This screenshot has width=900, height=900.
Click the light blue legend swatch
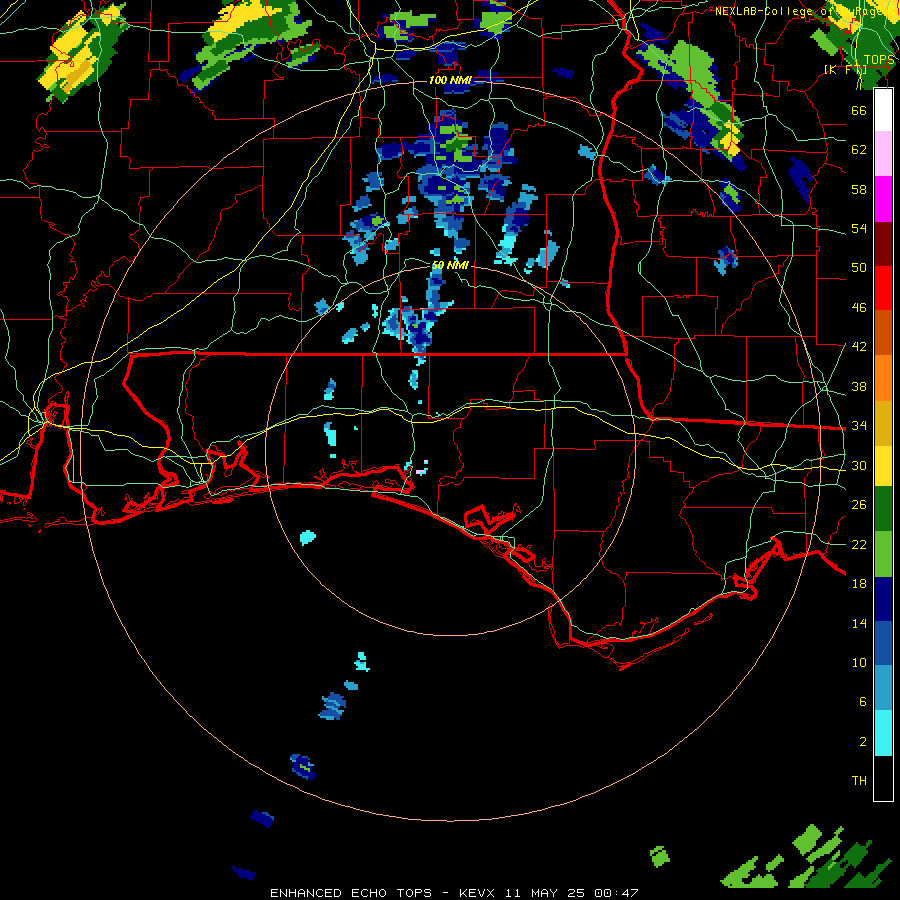point(883,688)
